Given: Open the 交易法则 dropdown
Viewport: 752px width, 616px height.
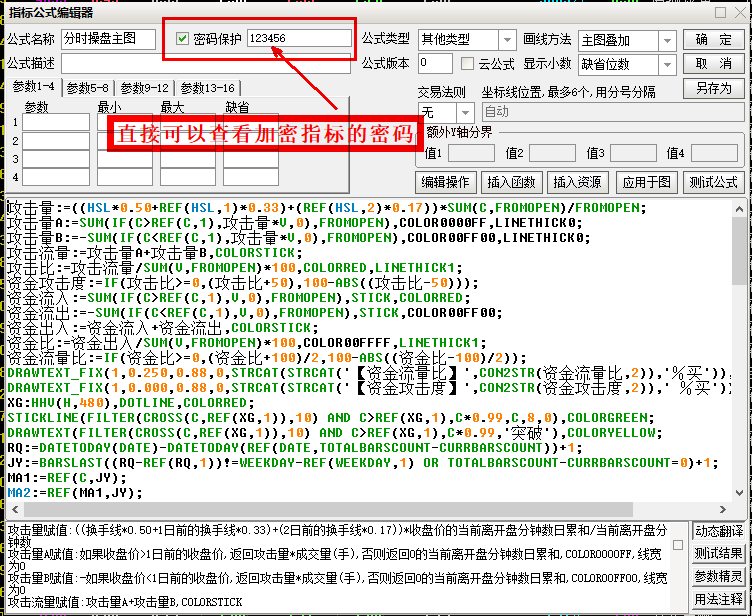Looking at the screenshot, I should [x=465, y=113].
